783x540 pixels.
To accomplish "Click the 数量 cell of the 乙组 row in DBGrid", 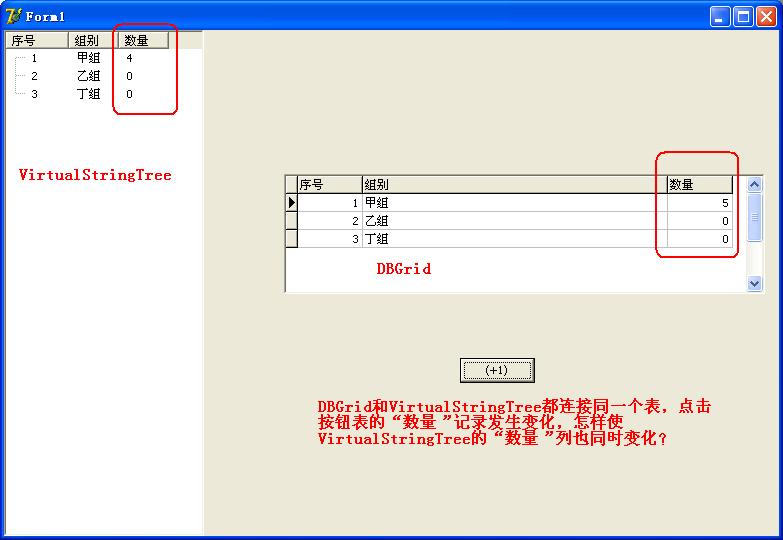I will [x=700, y=221].
